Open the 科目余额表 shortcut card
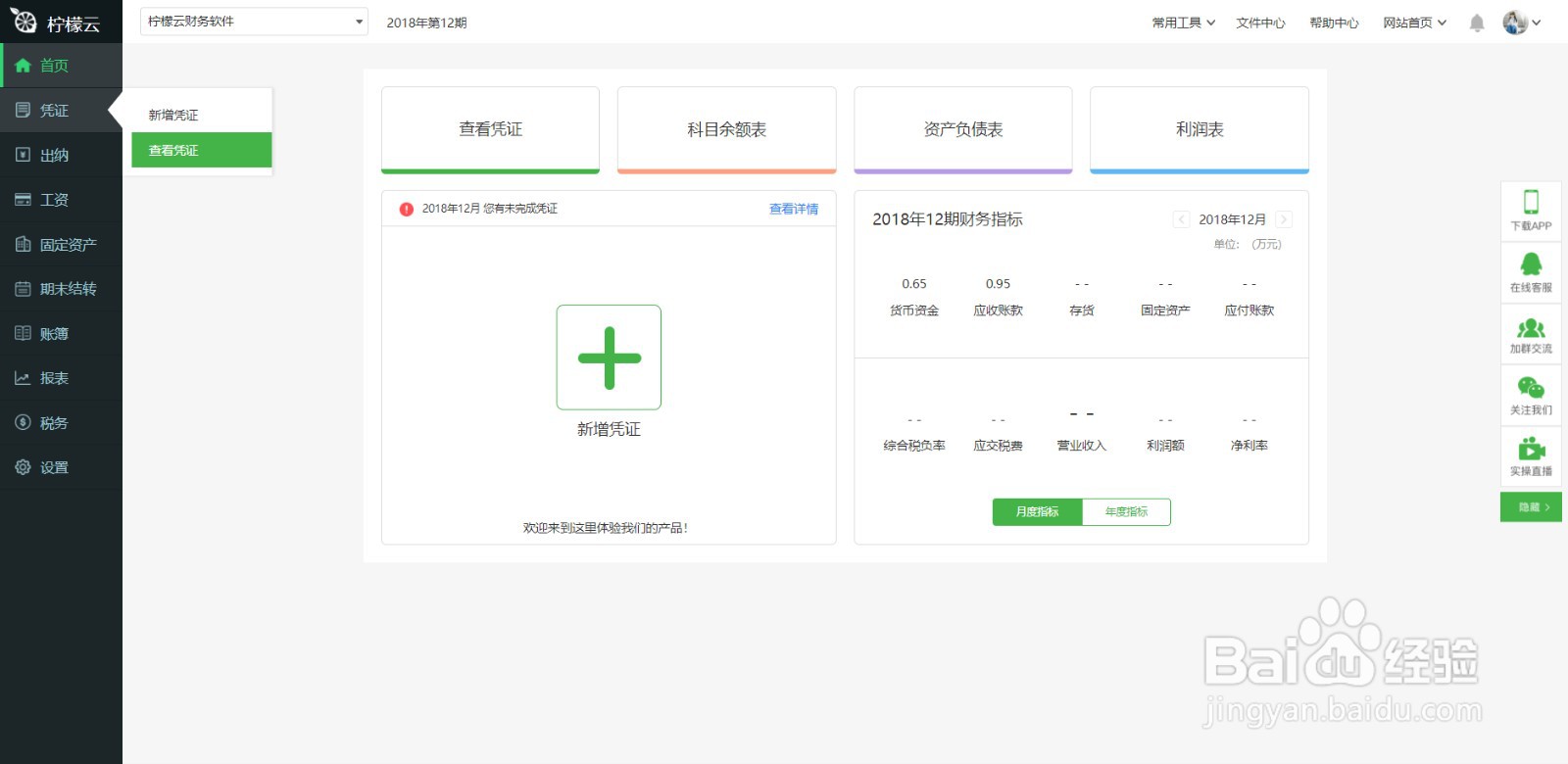This screenshot has height=764, width=1568. pos(726,129)
